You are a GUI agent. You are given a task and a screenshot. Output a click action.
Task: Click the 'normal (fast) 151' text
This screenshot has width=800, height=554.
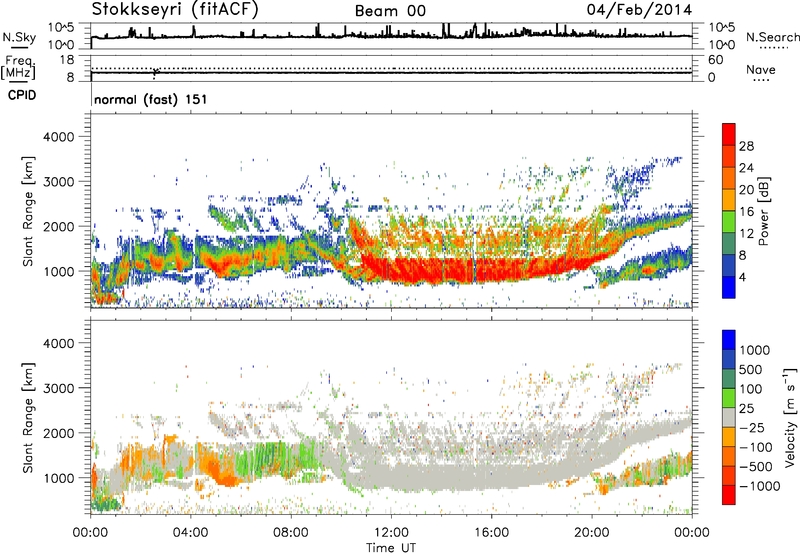(151, 99)
